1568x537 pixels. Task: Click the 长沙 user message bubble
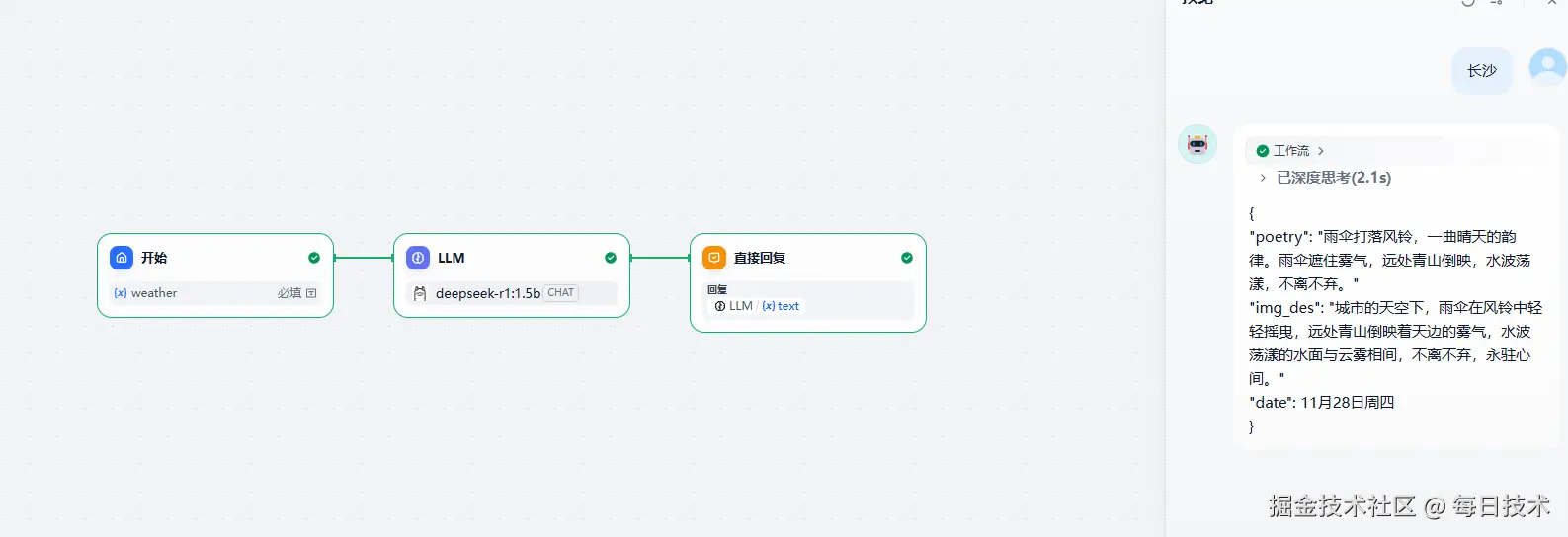coord(1481,71)
